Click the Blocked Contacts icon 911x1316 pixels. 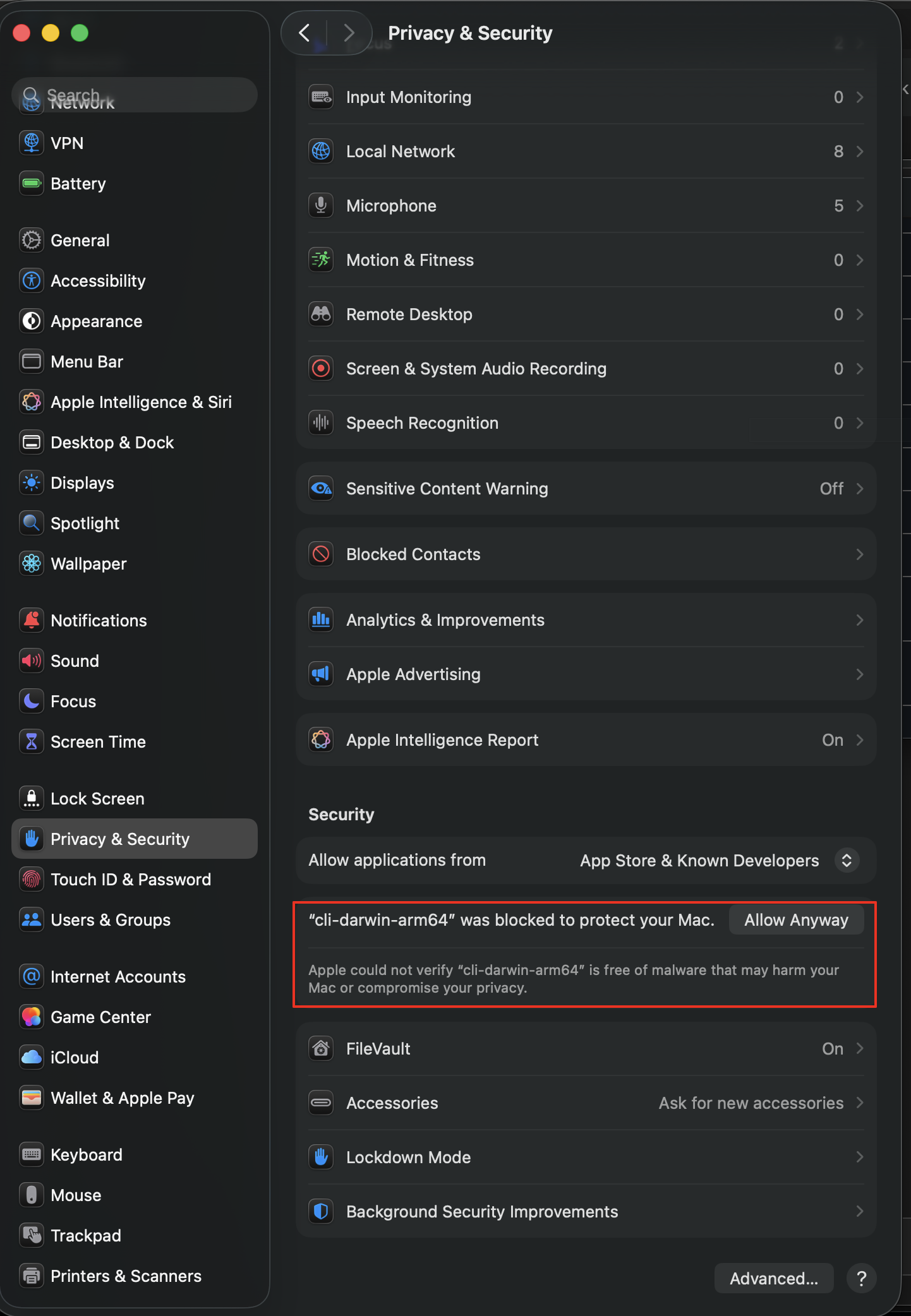(x=321, y=554)
